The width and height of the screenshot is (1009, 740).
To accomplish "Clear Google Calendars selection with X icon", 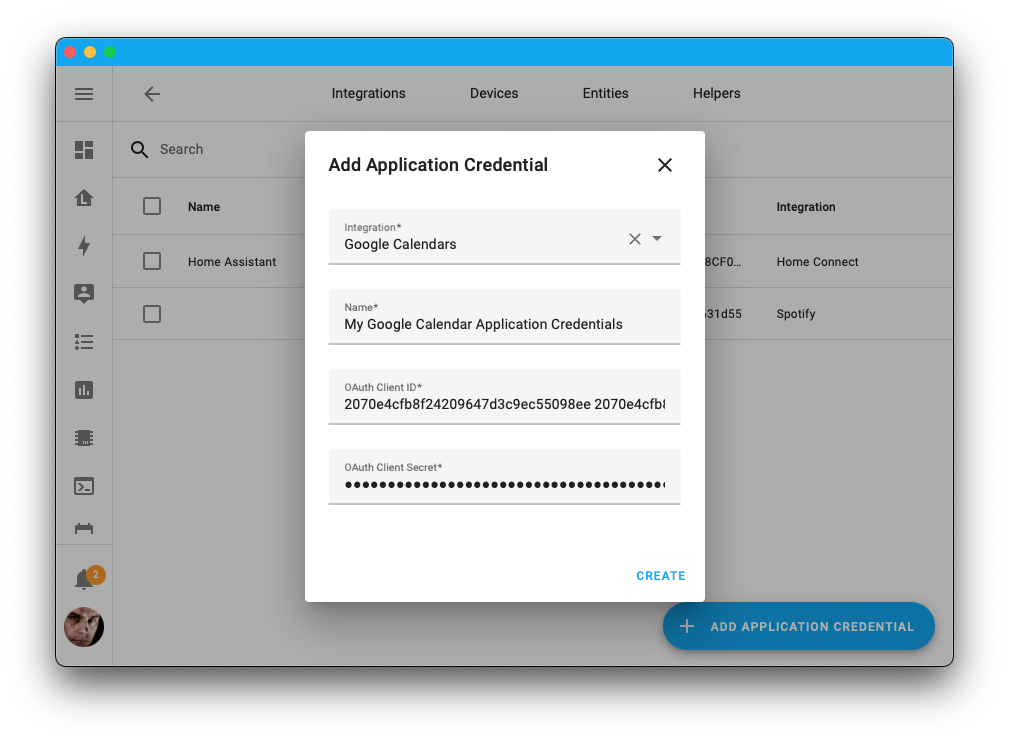I will (x=635, y=239).
